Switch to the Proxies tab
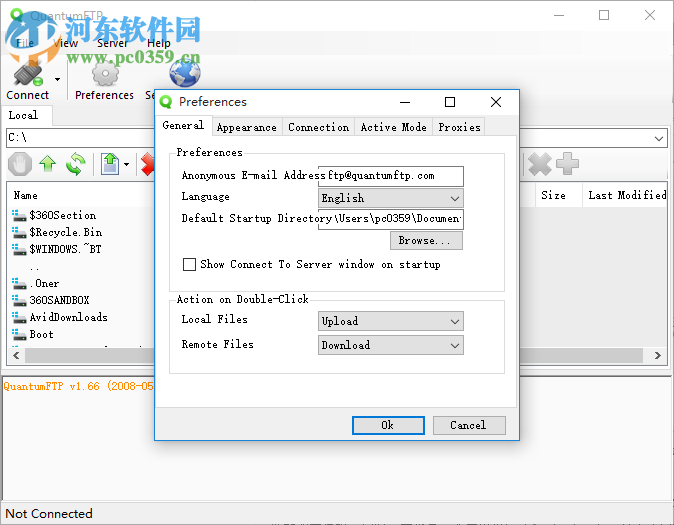Screen dimensions: 674x525 coord(459,127)
